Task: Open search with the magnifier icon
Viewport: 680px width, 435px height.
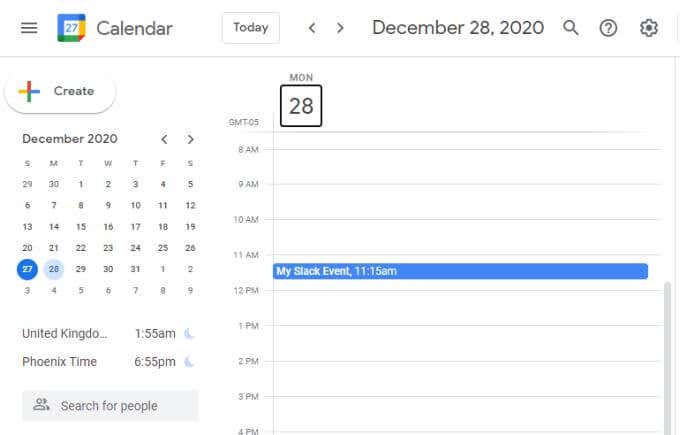Action: tap(570, 28)
